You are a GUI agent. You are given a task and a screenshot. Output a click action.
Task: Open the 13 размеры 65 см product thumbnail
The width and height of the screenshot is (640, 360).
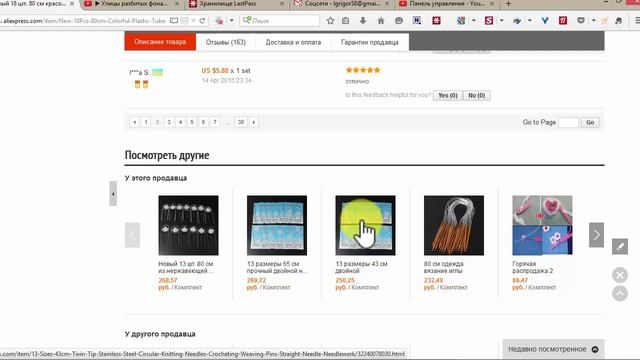pyautogui.click(x=277, y=225)
